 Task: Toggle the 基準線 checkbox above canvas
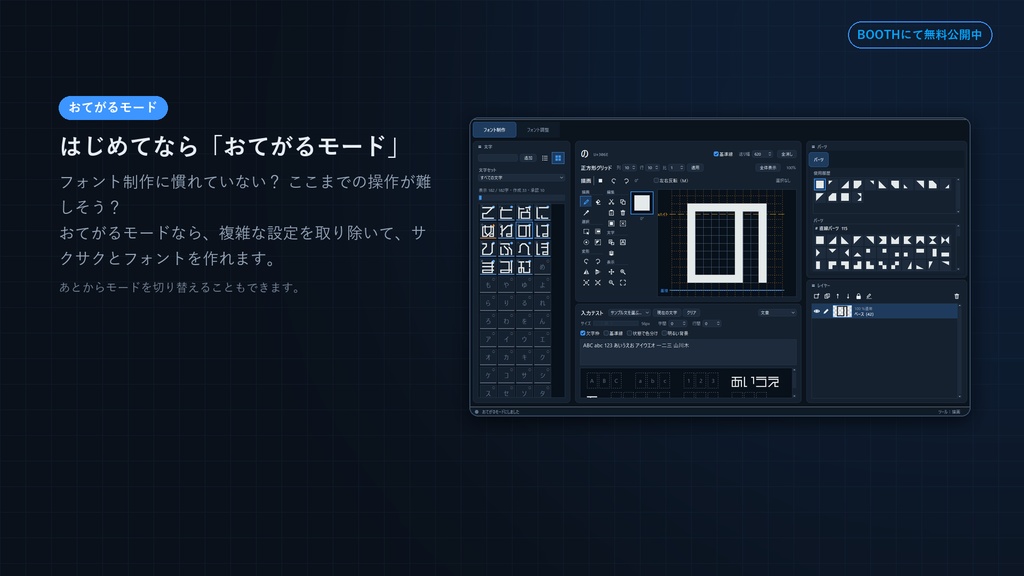click(x=716, y=154)
